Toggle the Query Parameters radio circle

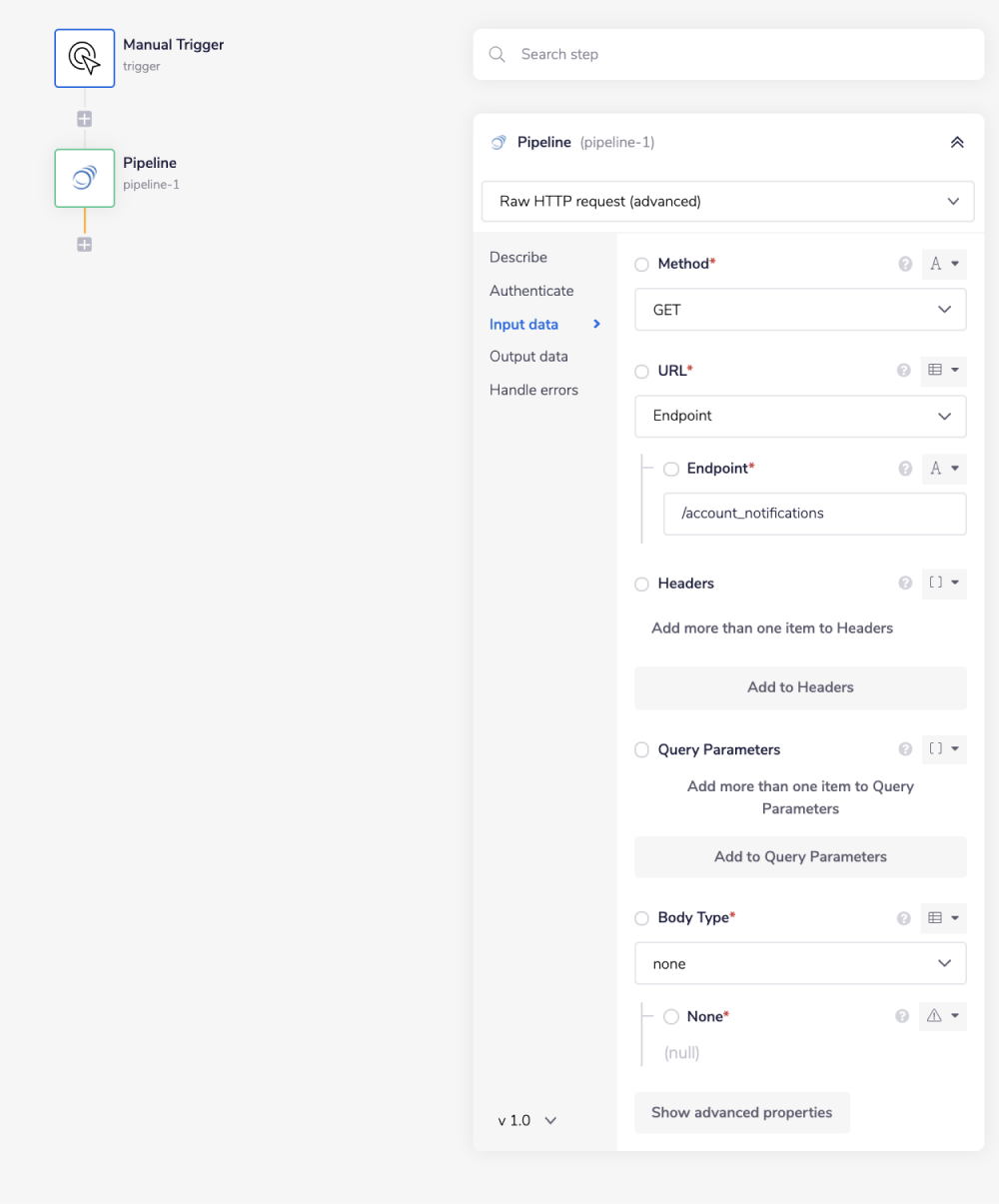[642, 750]
